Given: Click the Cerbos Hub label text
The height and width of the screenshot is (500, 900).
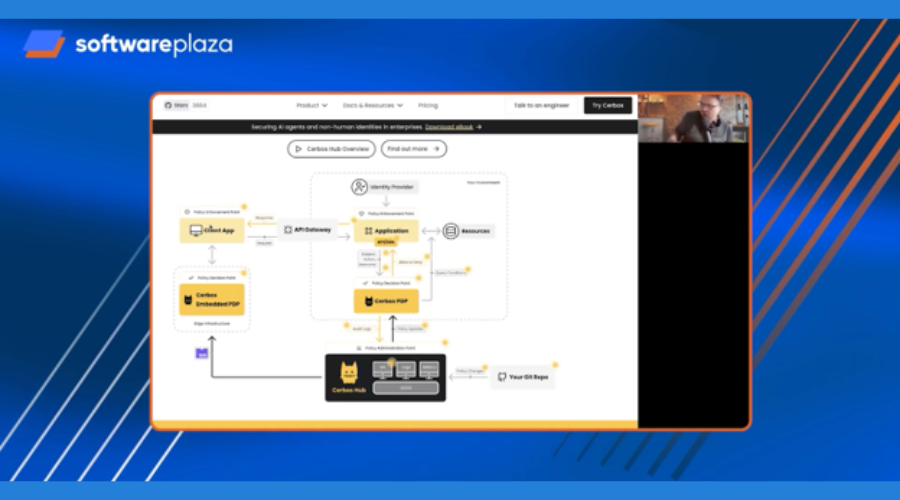Looking at the screenshot, I should [x=349, y=390].
